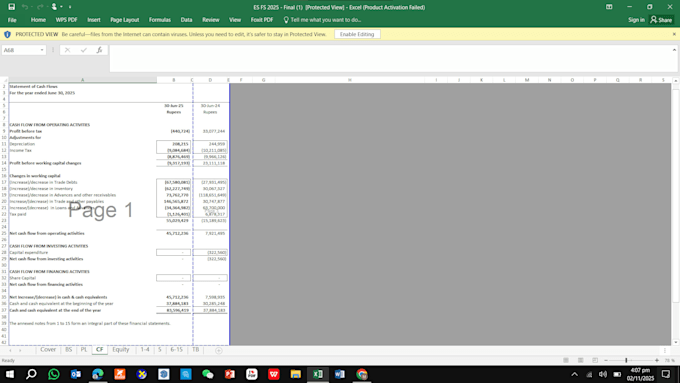This screenshot has height=383, width=680.
Task: Click the next sheet navigation arrow
Action: [20, 350]
